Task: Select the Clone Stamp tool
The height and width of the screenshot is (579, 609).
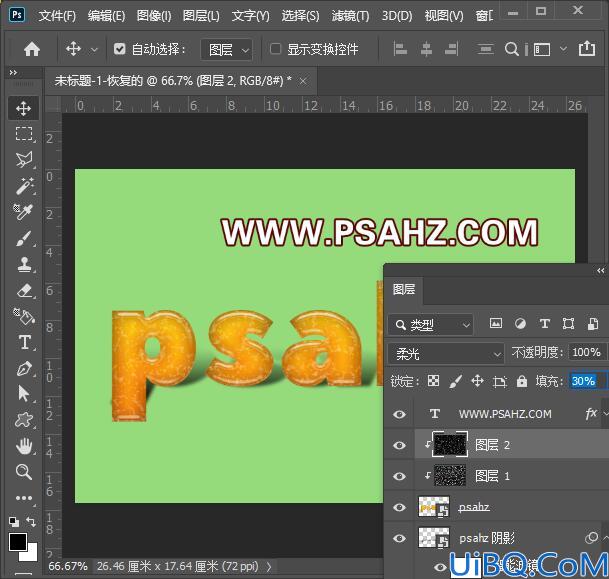Action: [24, 264]
